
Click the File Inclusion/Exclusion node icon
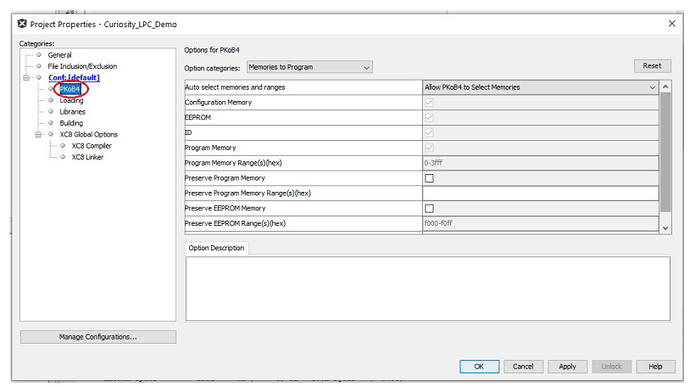(39, 66)
